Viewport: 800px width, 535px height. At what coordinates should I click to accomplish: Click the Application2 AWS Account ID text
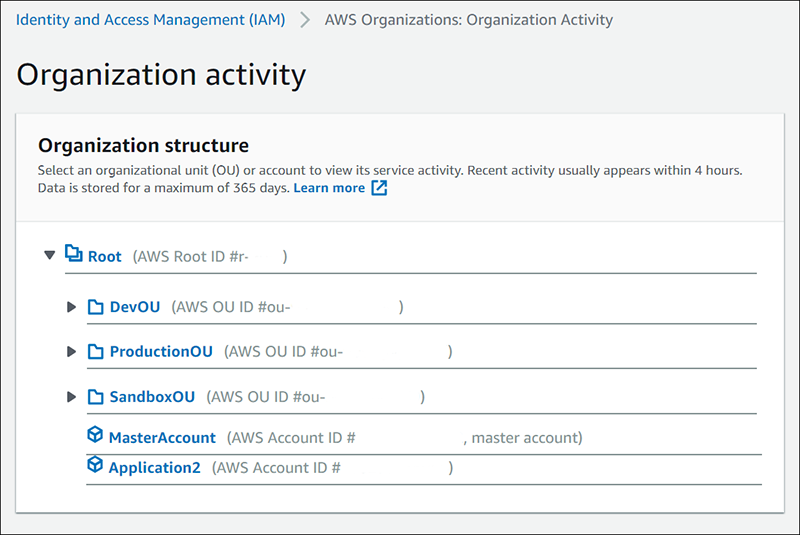[x=332, y=468]
